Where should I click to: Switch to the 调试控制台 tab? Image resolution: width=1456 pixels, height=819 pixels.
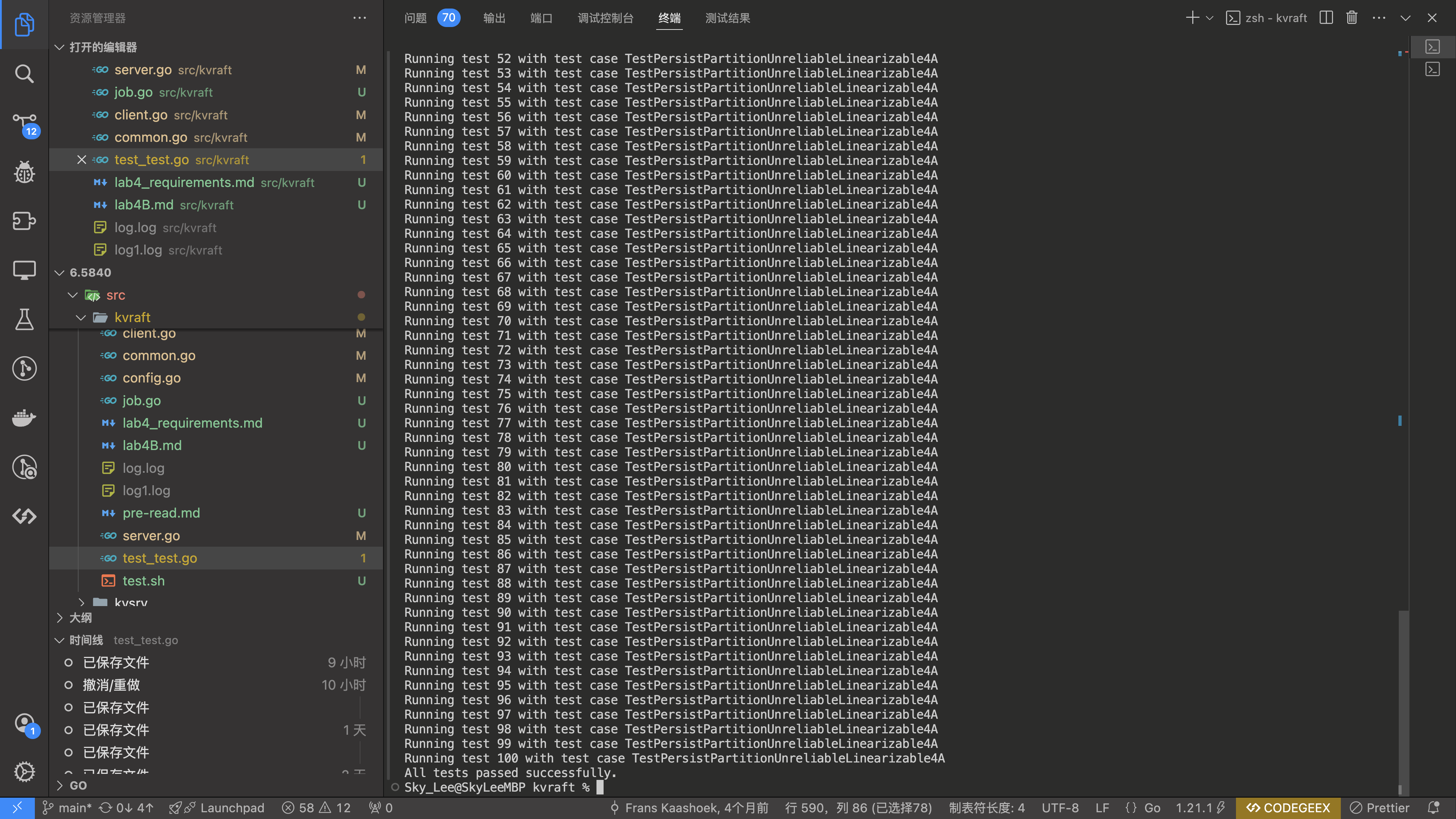point(605,18)
